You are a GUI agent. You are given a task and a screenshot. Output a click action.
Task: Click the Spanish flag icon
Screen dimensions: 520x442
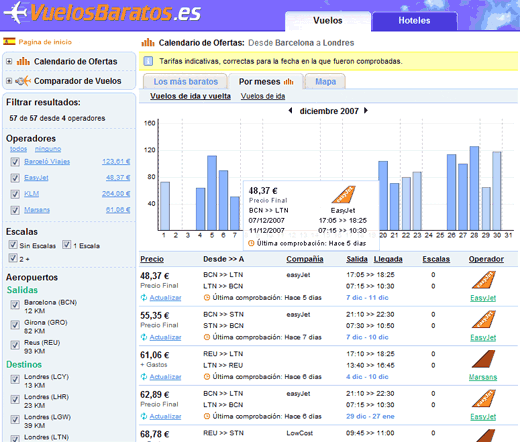coord(9,41)
